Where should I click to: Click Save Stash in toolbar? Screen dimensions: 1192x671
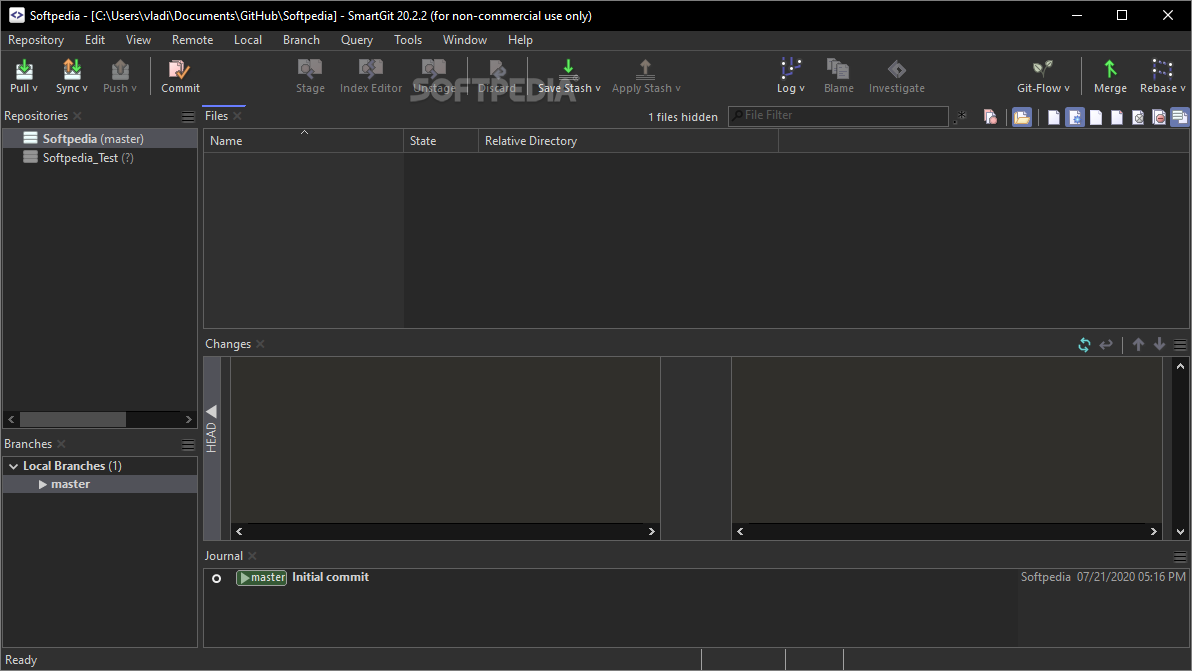click(x=569, y=76)
